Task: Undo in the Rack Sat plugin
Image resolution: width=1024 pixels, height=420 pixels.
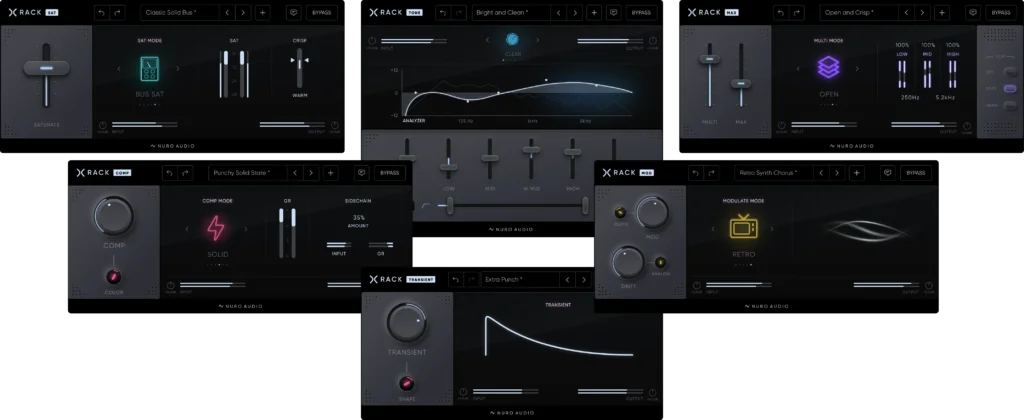Action: pyautogui.click(x=102, y=13)
